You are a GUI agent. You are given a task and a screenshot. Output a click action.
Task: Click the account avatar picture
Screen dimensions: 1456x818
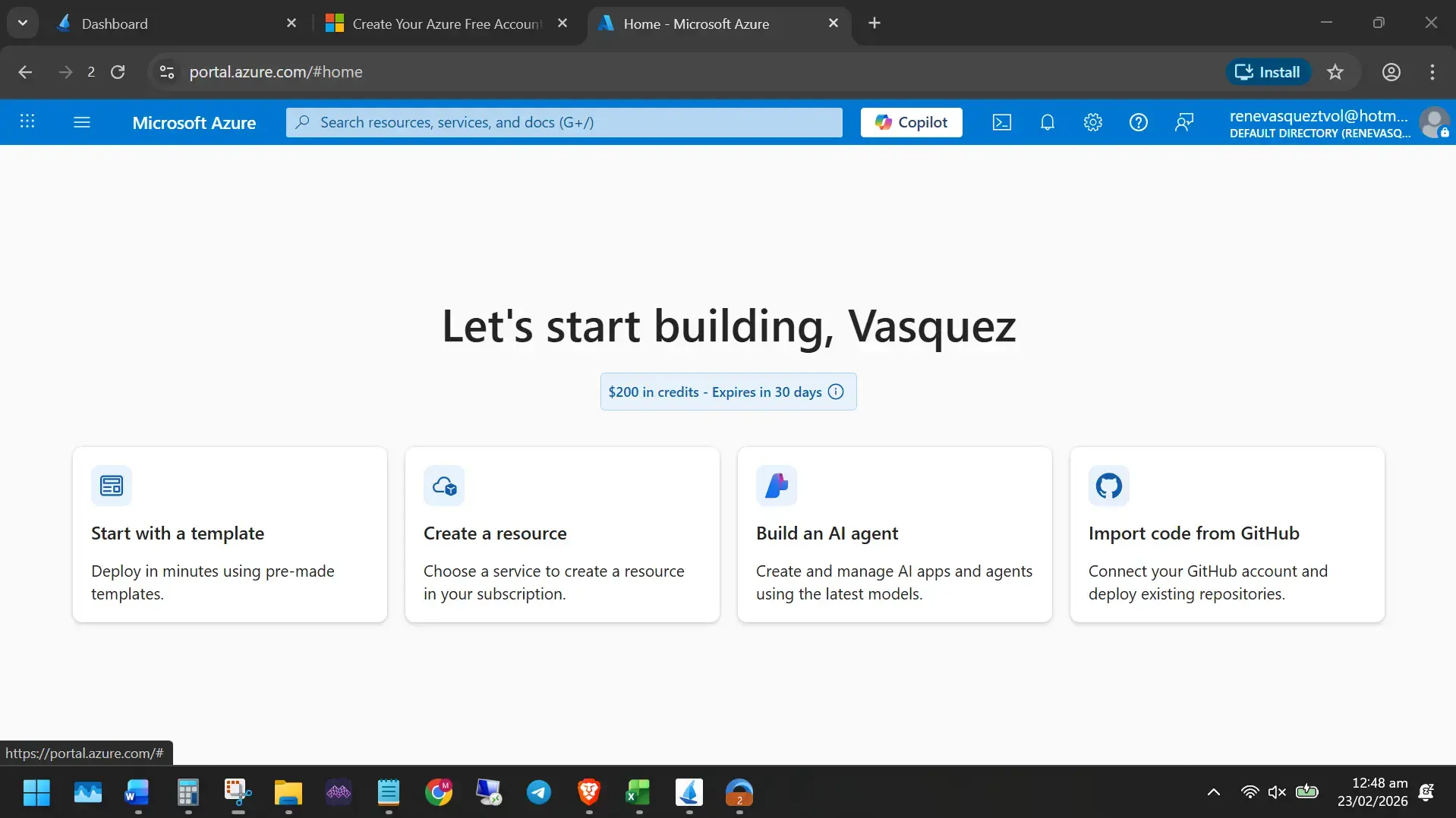(1434, 122)
